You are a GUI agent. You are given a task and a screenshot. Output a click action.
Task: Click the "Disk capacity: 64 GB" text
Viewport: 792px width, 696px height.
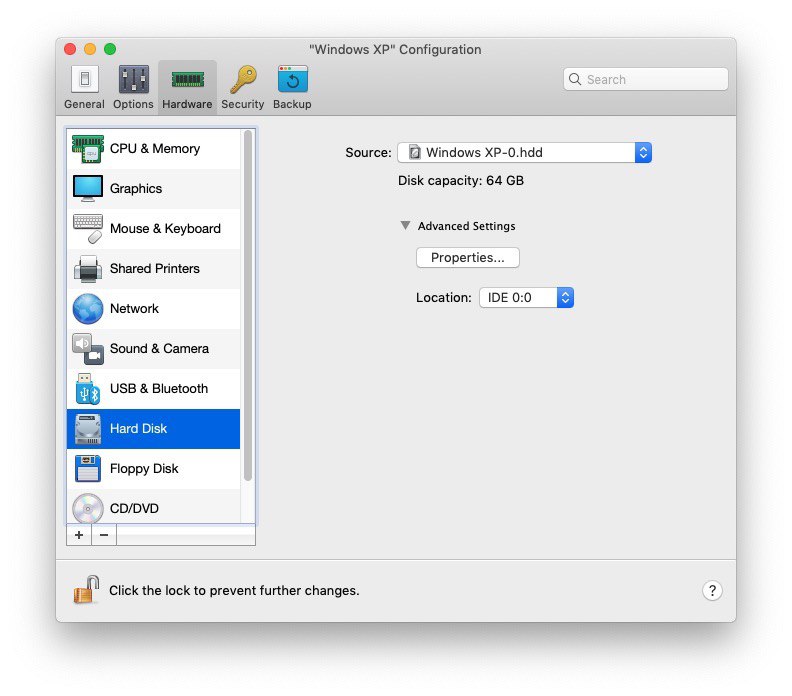point(461,181)
